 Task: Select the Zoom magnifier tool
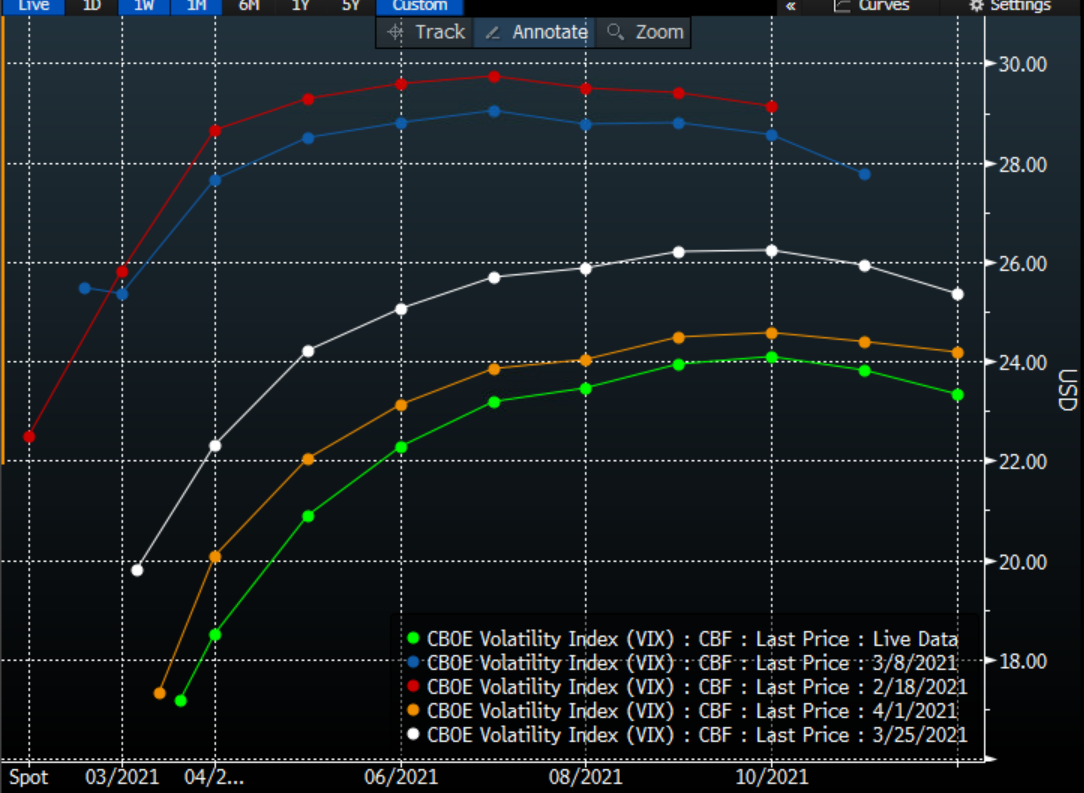click(643, 32)
